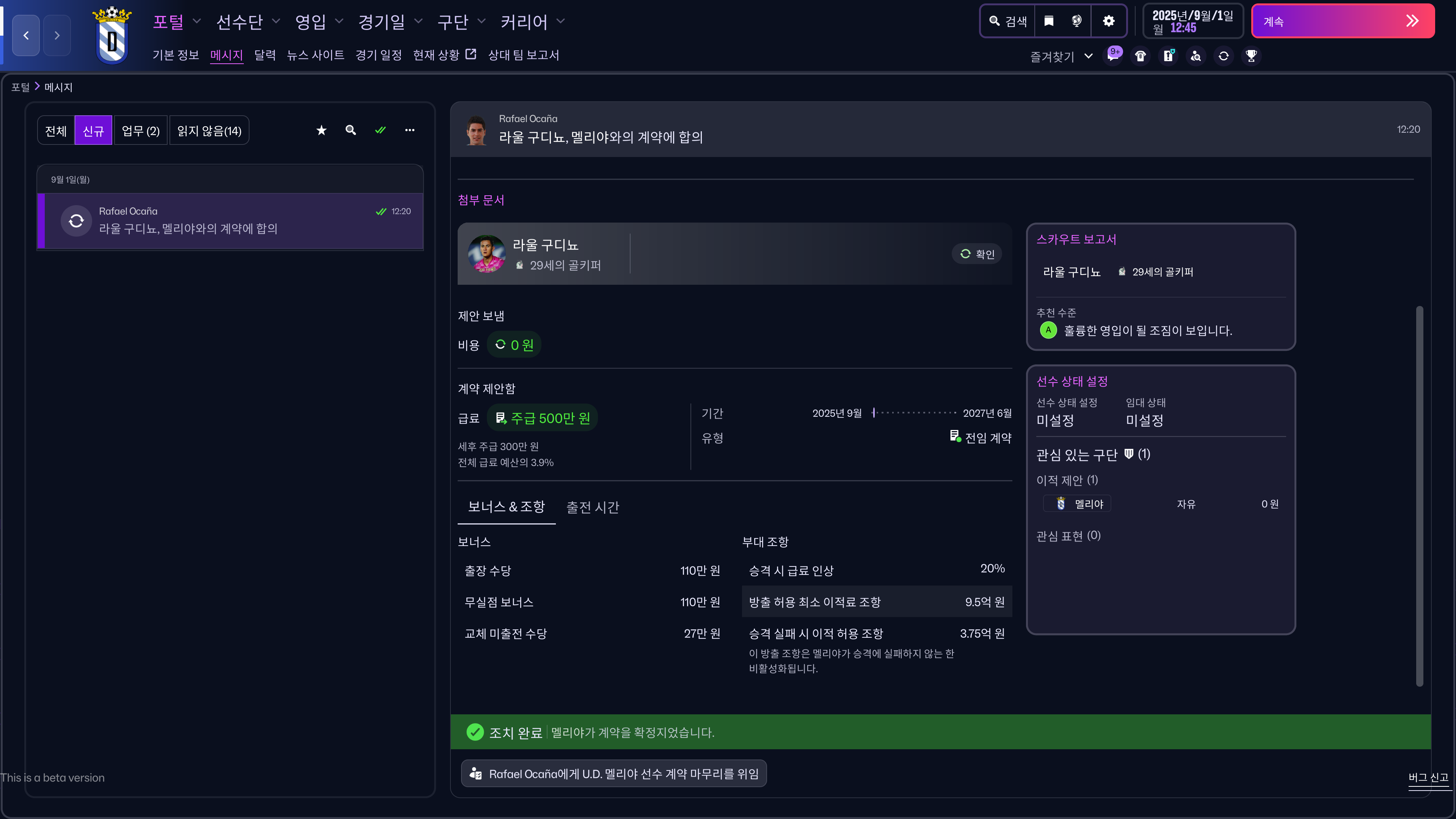Click the star filter icon in inbox

point(322,130)
